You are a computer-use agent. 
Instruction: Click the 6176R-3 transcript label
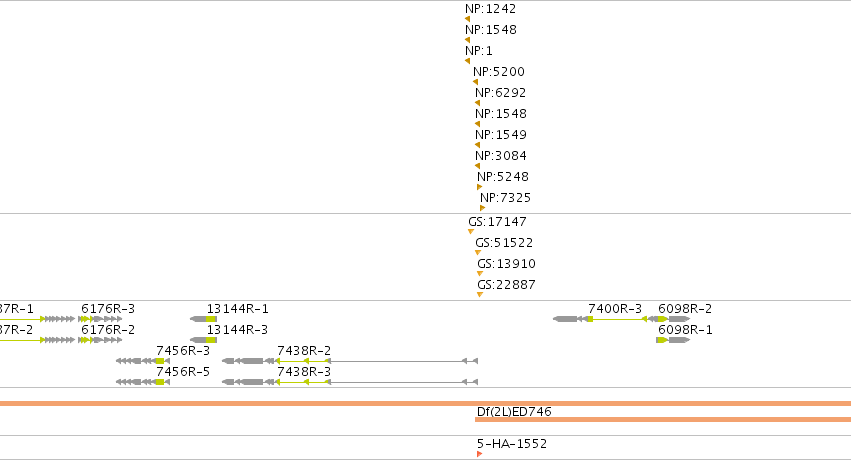point(108,309)
